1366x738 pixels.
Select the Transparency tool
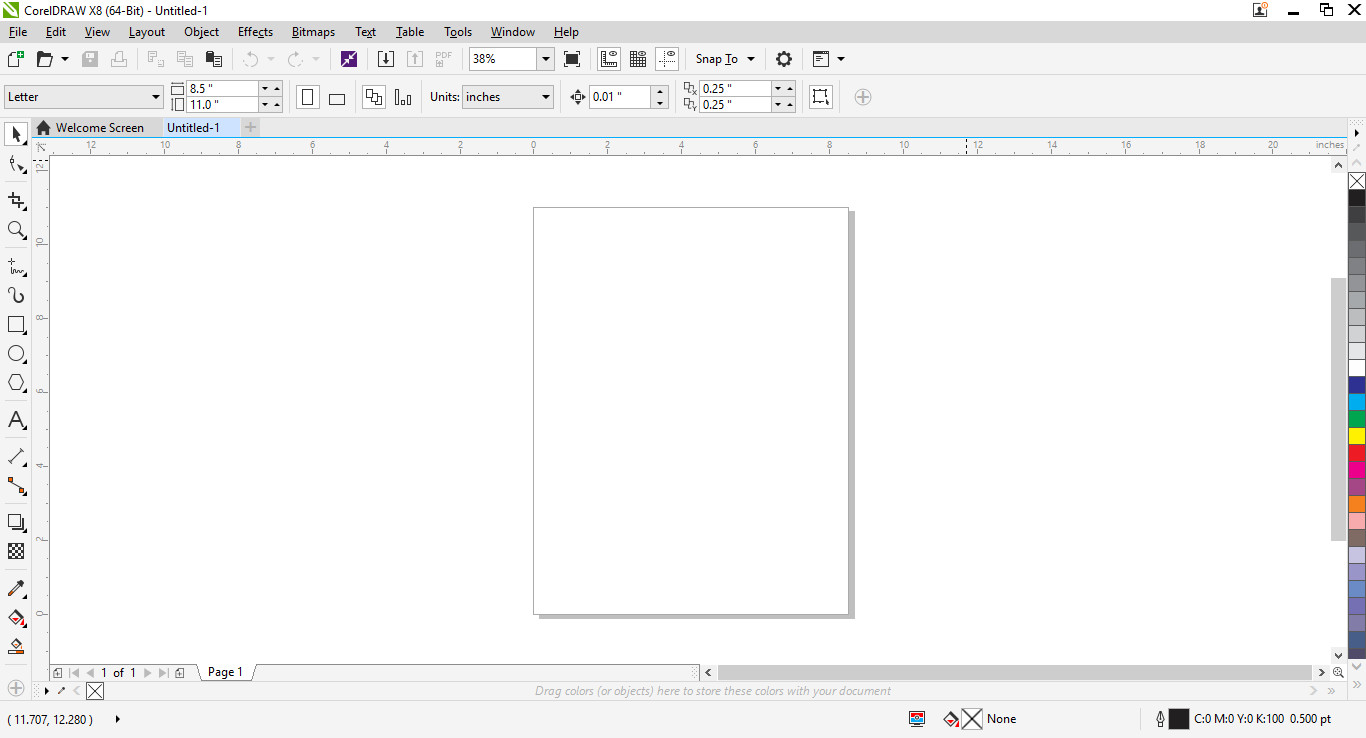click(17, 551)
